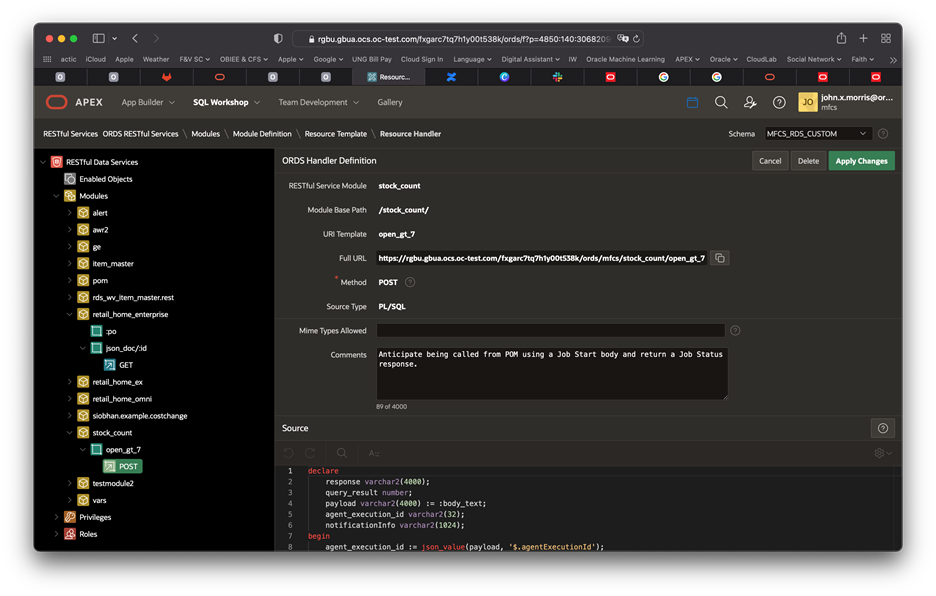Open the search icon in the APEX header
Screen dimensions: 936x596
[720, 101]
